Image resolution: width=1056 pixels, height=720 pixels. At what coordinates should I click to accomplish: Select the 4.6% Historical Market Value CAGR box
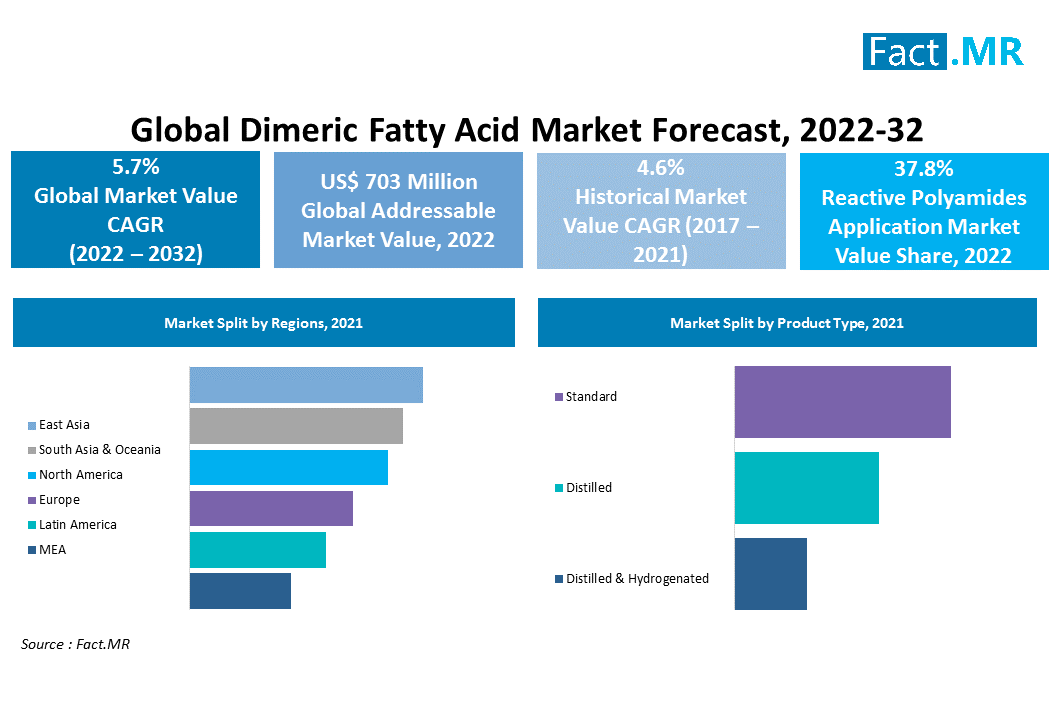[x=661, y=211]
